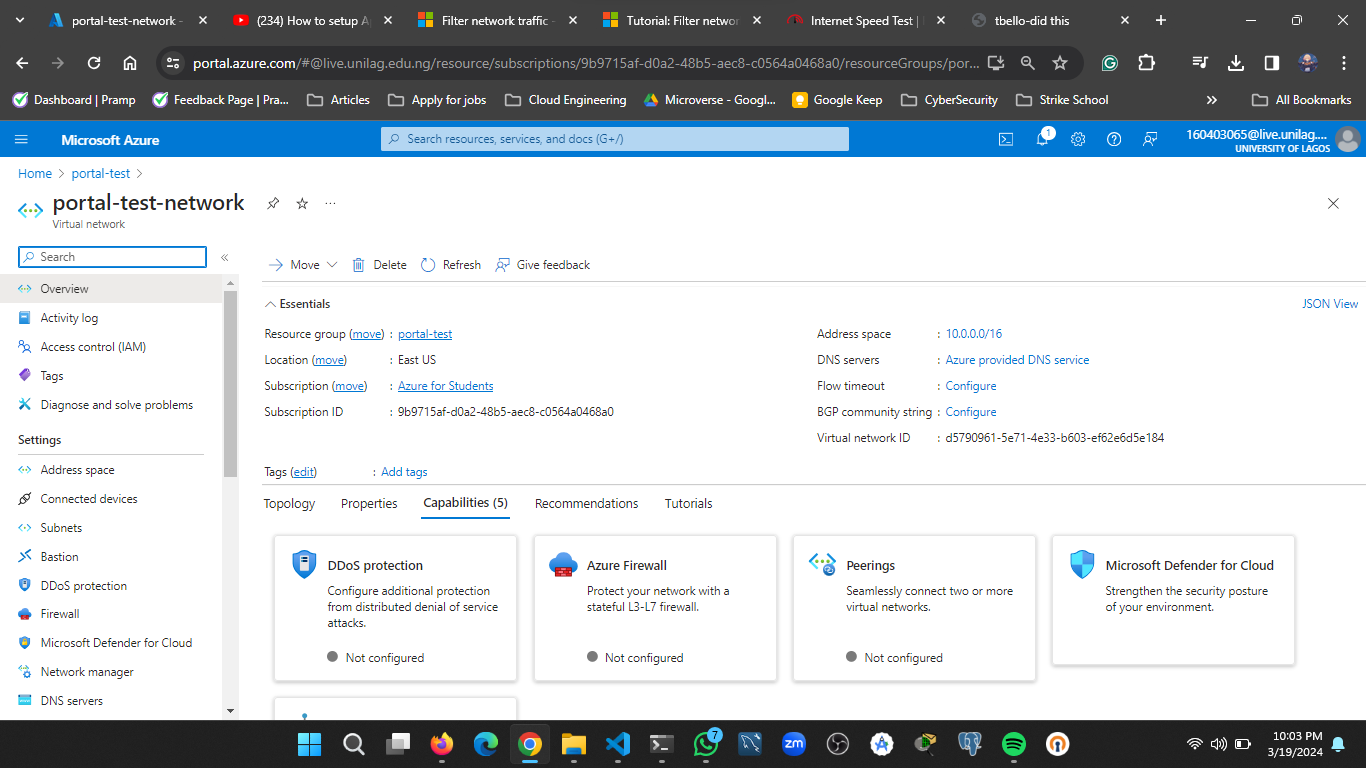This screenshot has width=1366, height=768.
Task: Open Cloud Shell from the top bar
Action: pos(1006,140)
